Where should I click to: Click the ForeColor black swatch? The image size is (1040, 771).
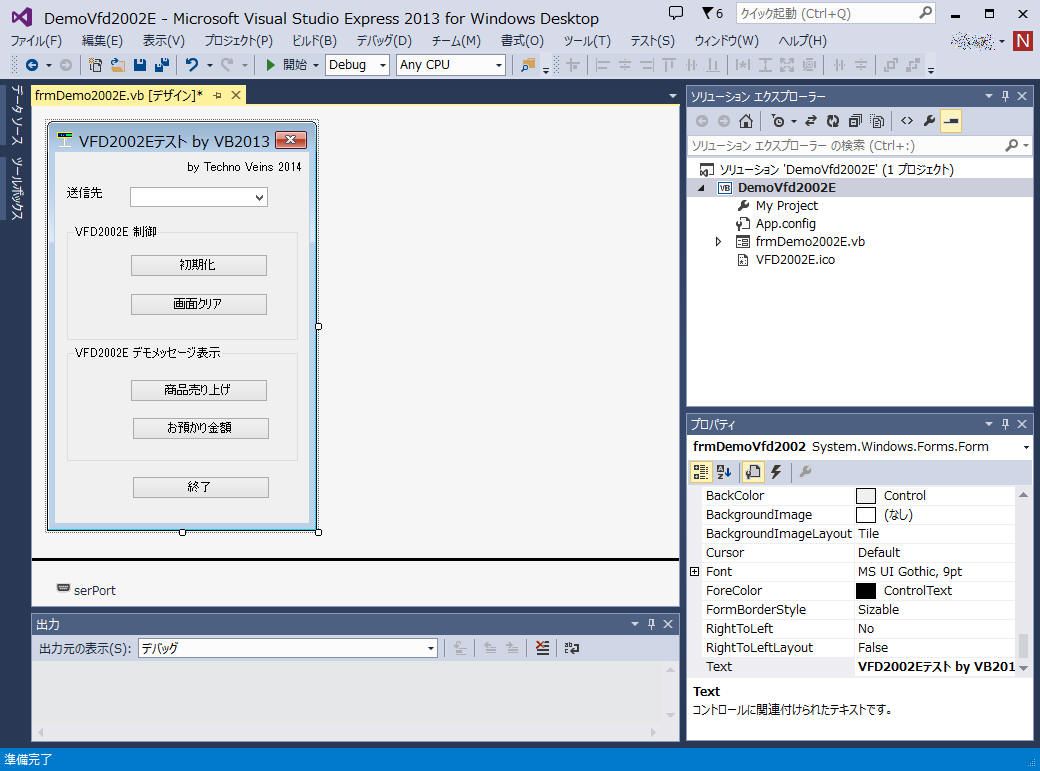(866, 591)
